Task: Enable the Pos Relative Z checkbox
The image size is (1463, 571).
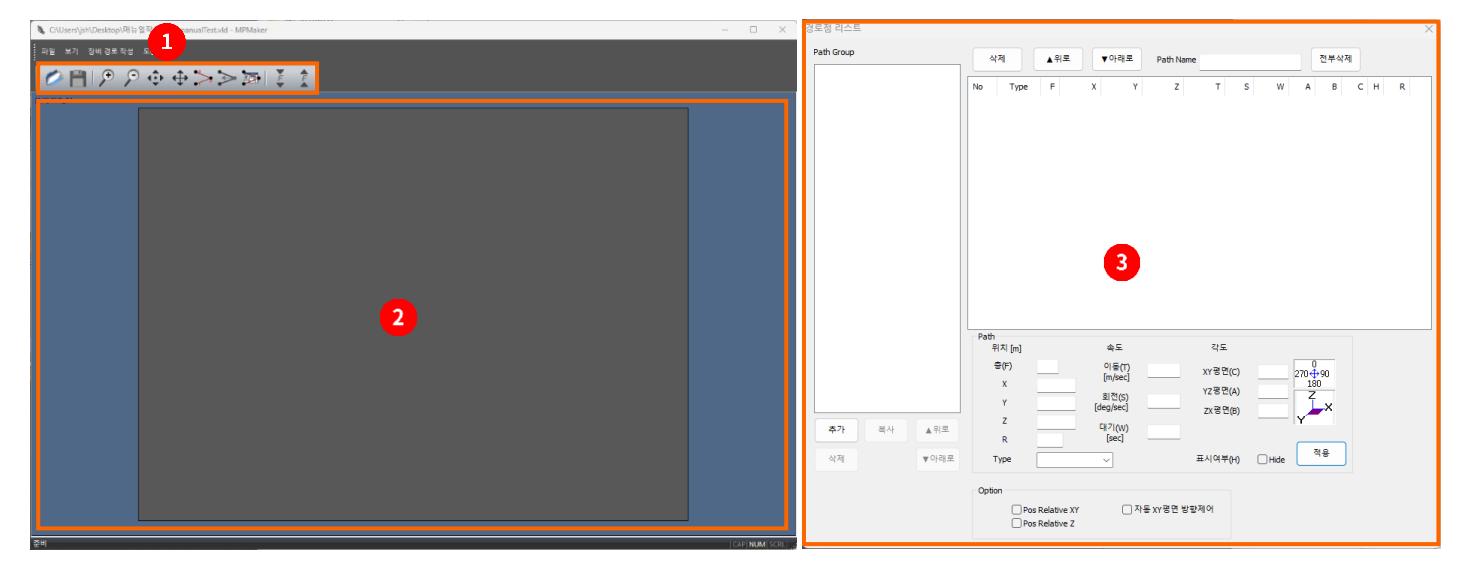Action: click(1017, 522)
